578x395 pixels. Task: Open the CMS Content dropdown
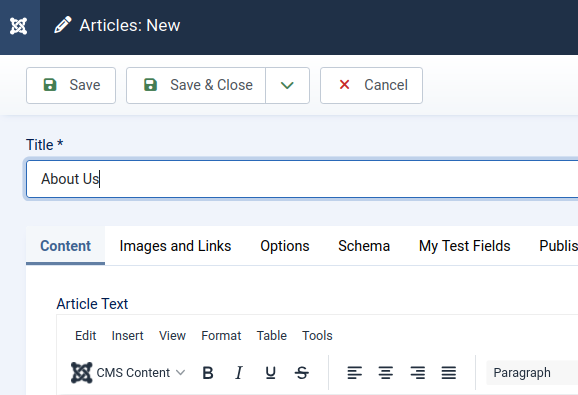tap(128, 373)
